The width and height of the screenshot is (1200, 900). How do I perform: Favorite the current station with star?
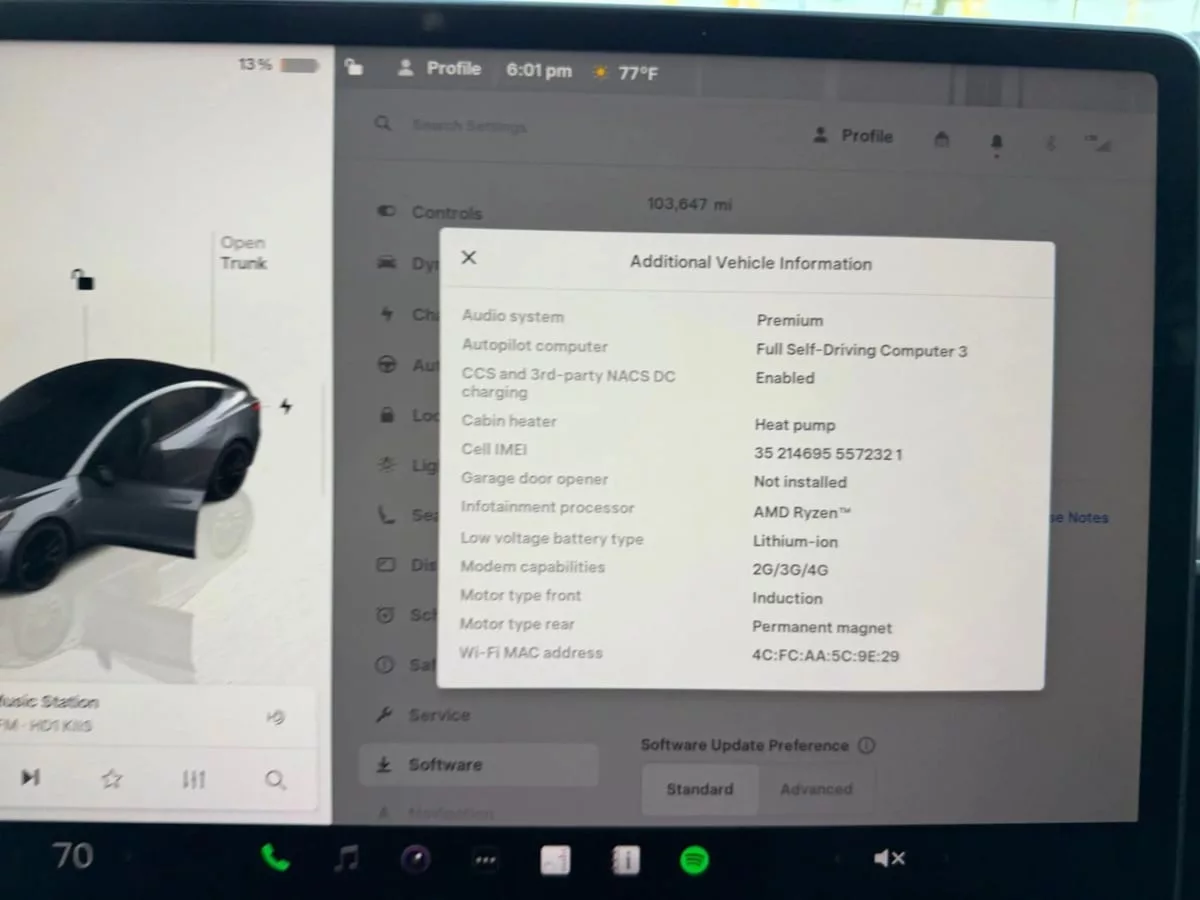pyautogui.click(x=112, y=778)
